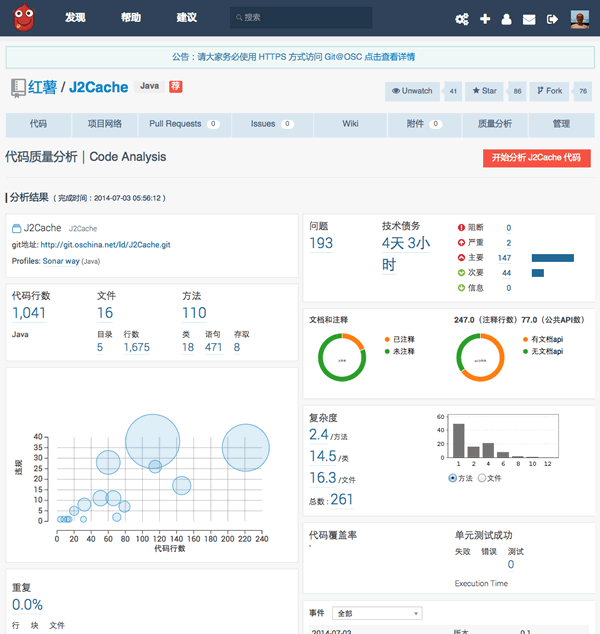Click the minor issues blue bar
The width and height of the screenshot is (600, 634).
(x=538, y=273)
